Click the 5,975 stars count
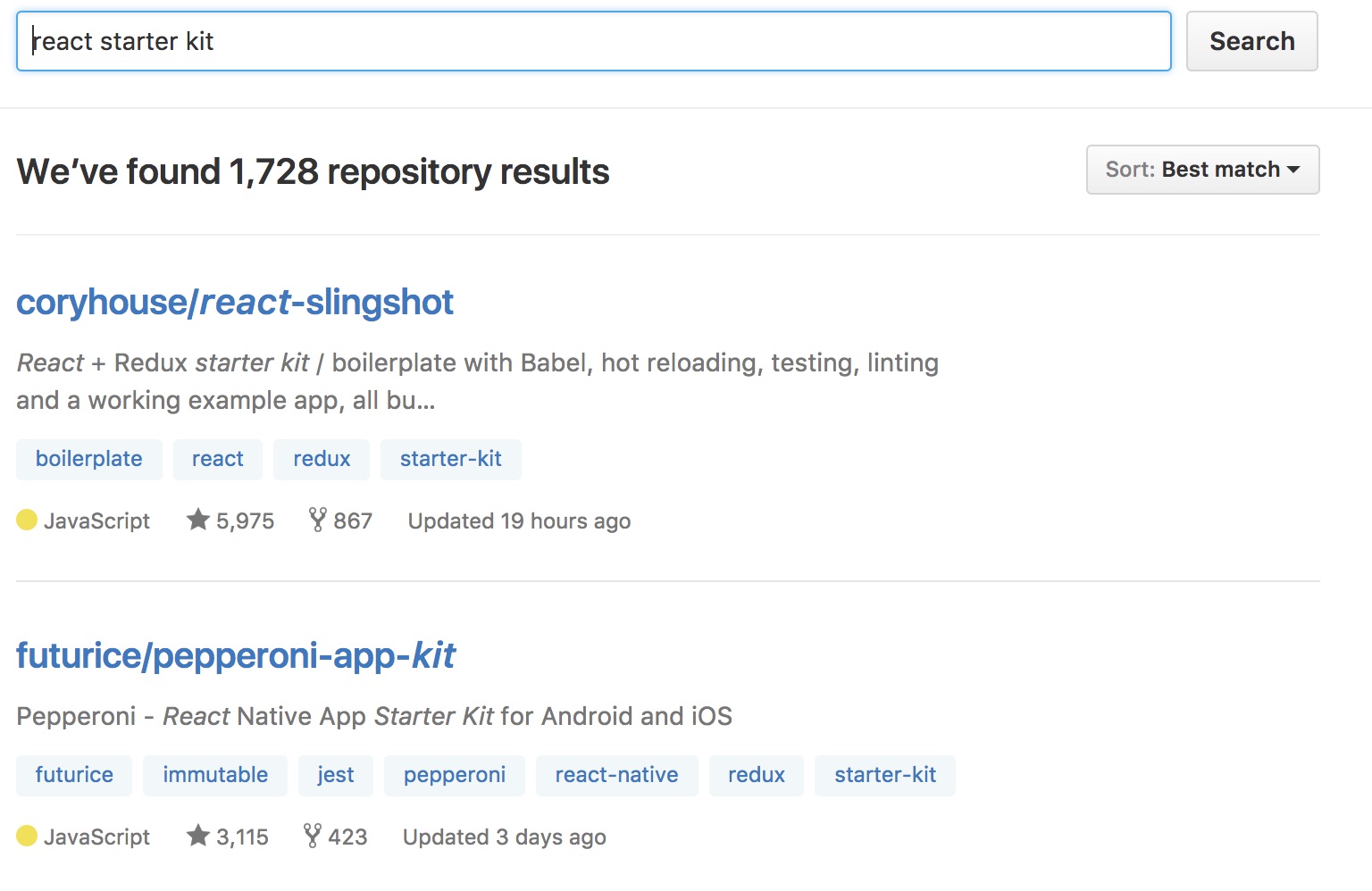 click(x=246, y=520)
